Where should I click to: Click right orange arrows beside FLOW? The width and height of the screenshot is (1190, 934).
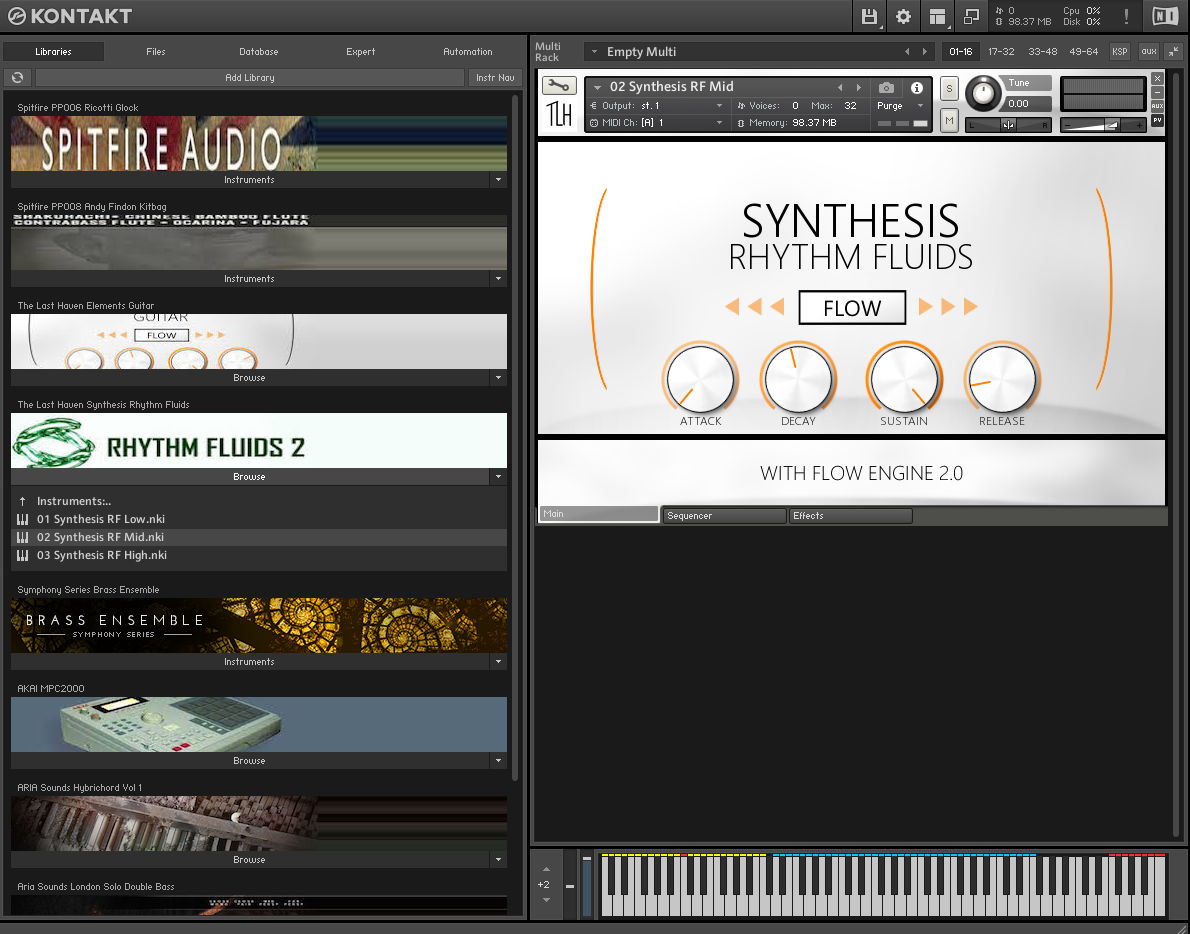pyautogui.click(x=948, y=307)
